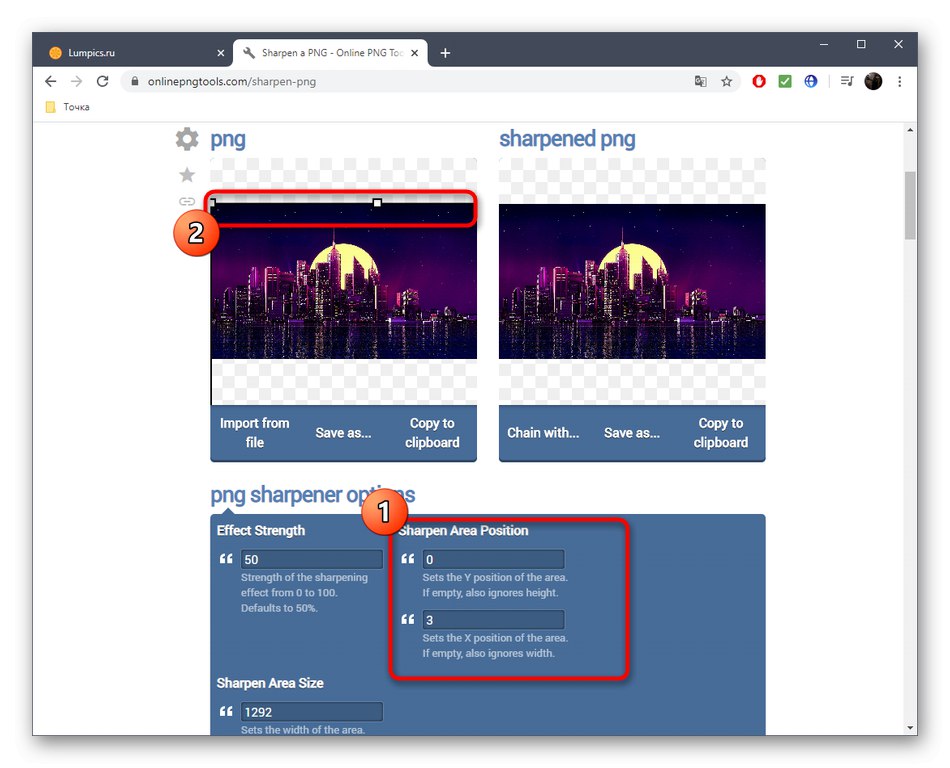Select the Effect Strength input field
Screen dimensions: 950x768
coord(310,559)
